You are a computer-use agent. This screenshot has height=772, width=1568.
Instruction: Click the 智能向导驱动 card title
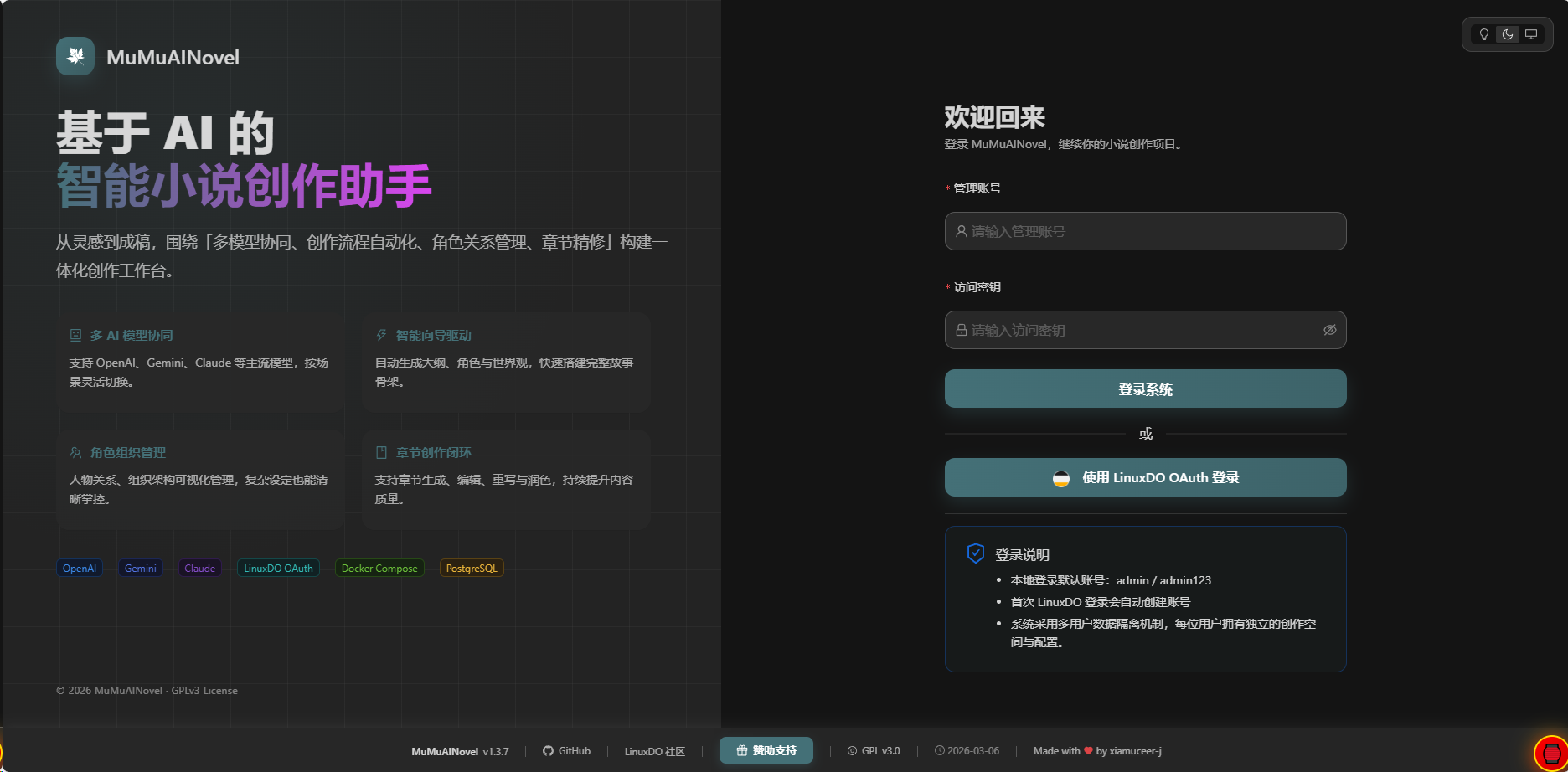(434, 335)
